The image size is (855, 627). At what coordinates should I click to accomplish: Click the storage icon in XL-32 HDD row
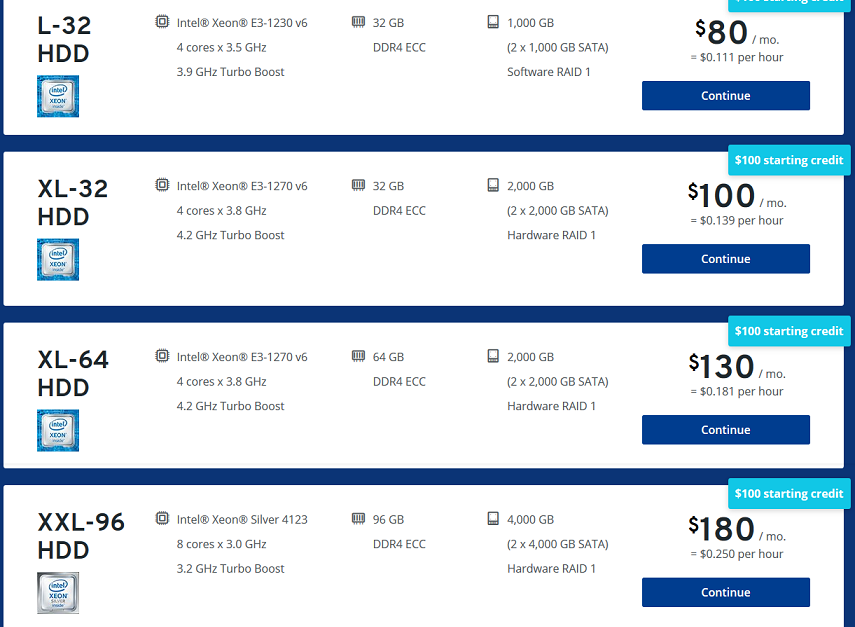[493, 185]
